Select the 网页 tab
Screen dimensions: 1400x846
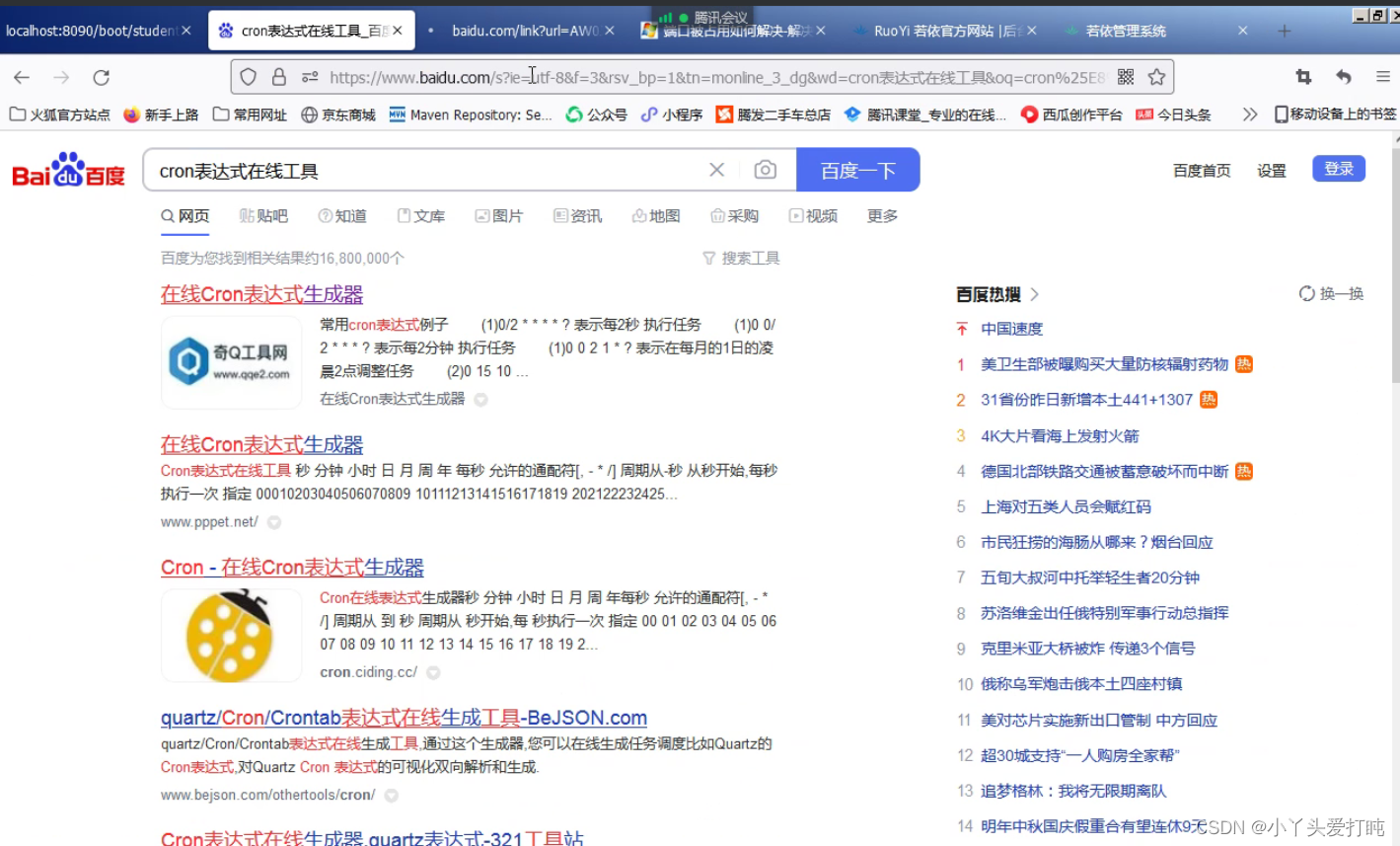[185, 216]
